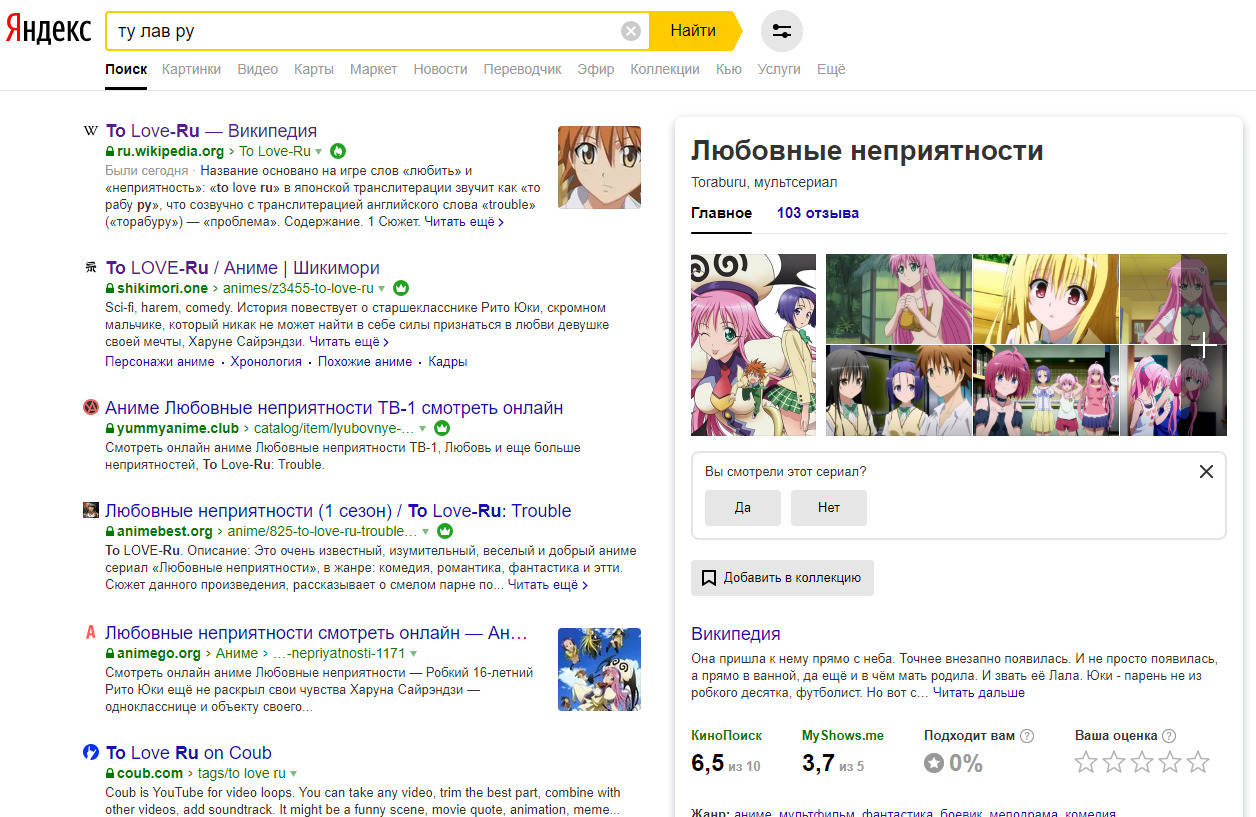
Task: Click the Yandex logo
Action: (48, 30)
